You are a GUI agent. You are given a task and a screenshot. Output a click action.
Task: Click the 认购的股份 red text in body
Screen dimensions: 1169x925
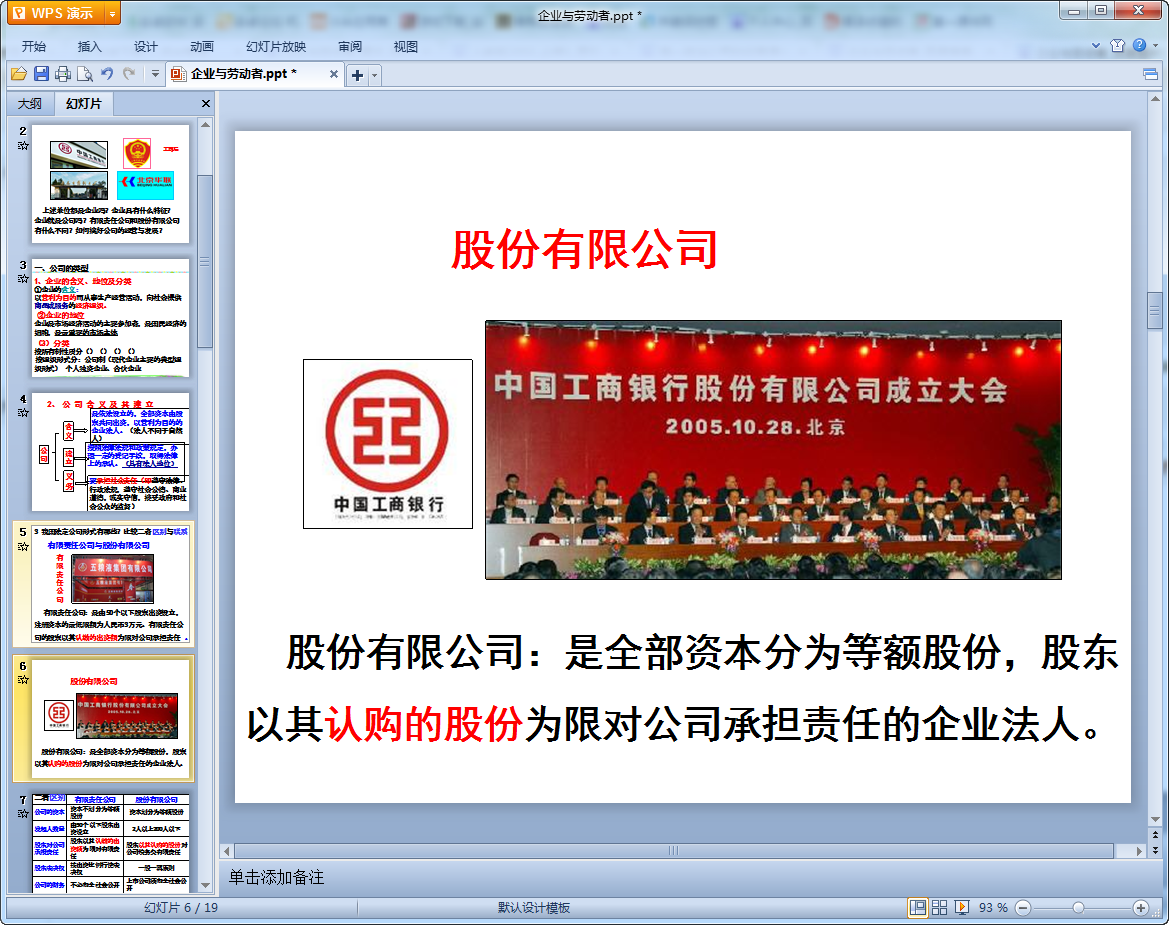[x=423, y=724]
